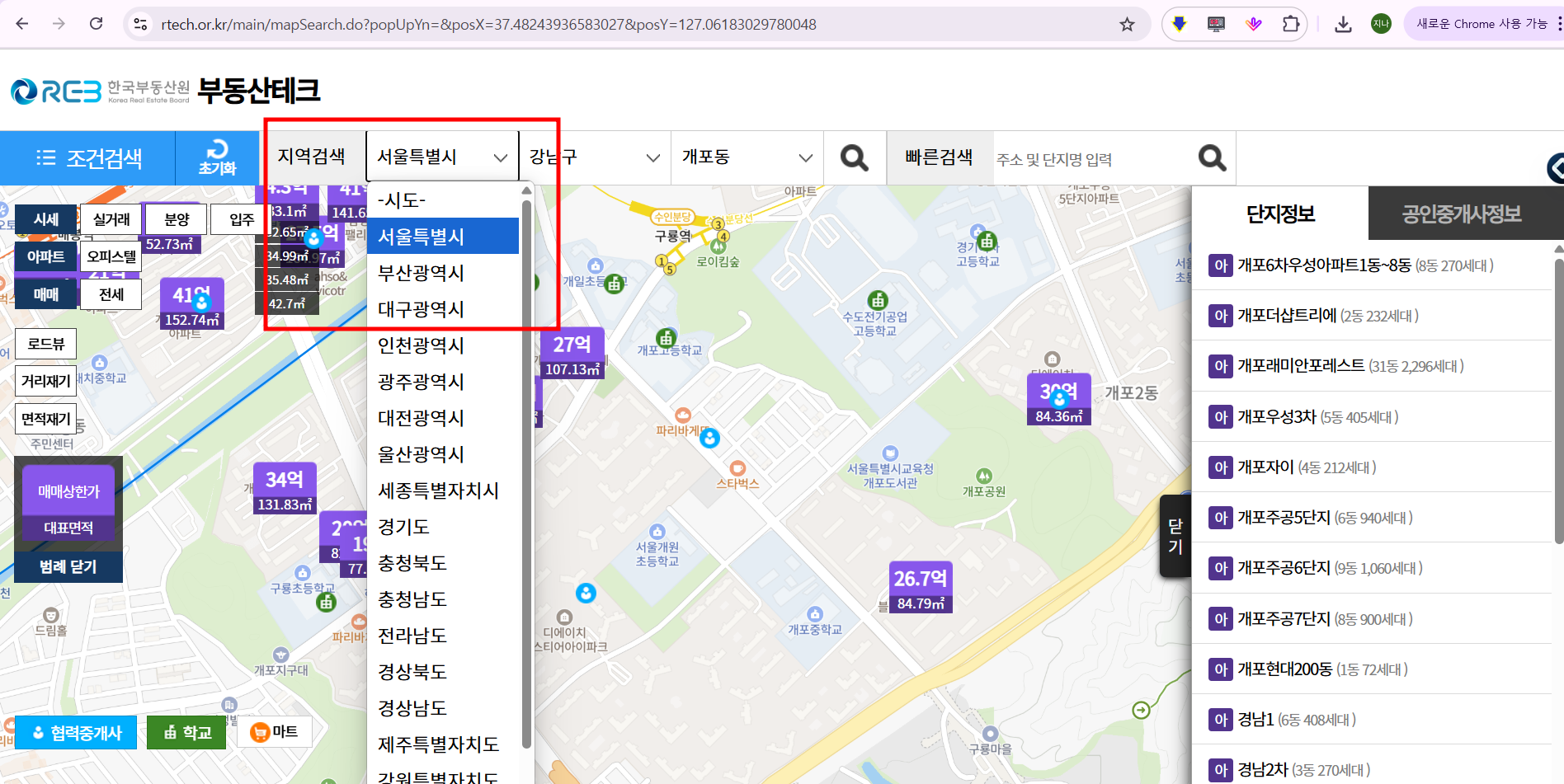The image size is (1564, 784).
Task: Choose 경기도 from the dropdown list
Action: (x=443, y=527)
